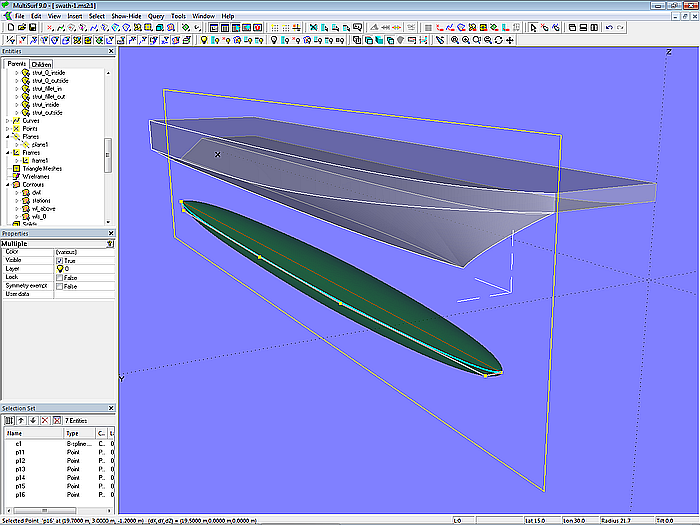Viewport: 700px width, 525px height.
Task: Expand the Curves tree node
Action: (x=7, y=121)
